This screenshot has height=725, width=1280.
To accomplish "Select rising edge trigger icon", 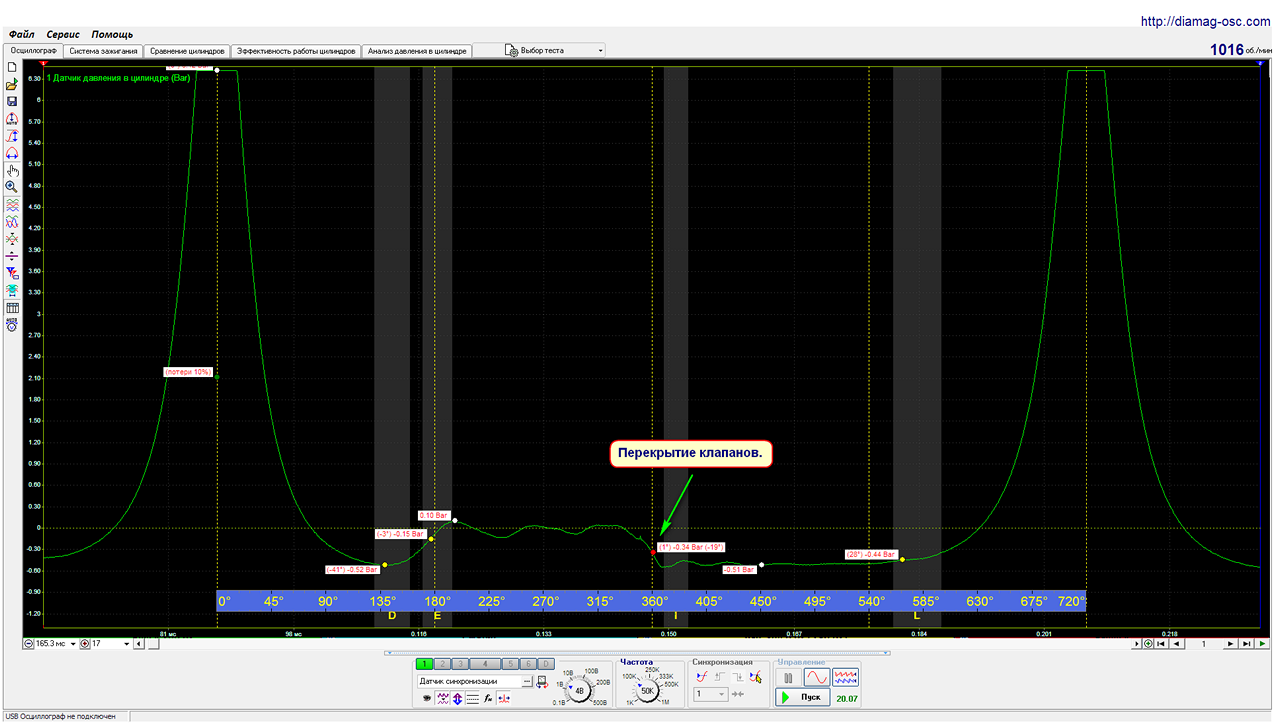I will coord(719,677).
